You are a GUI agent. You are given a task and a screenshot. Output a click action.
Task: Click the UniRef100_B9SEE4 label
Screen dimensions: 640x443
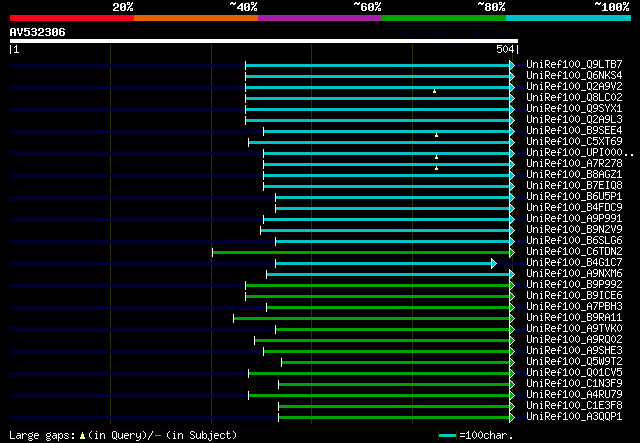click(x=574, y=130)
